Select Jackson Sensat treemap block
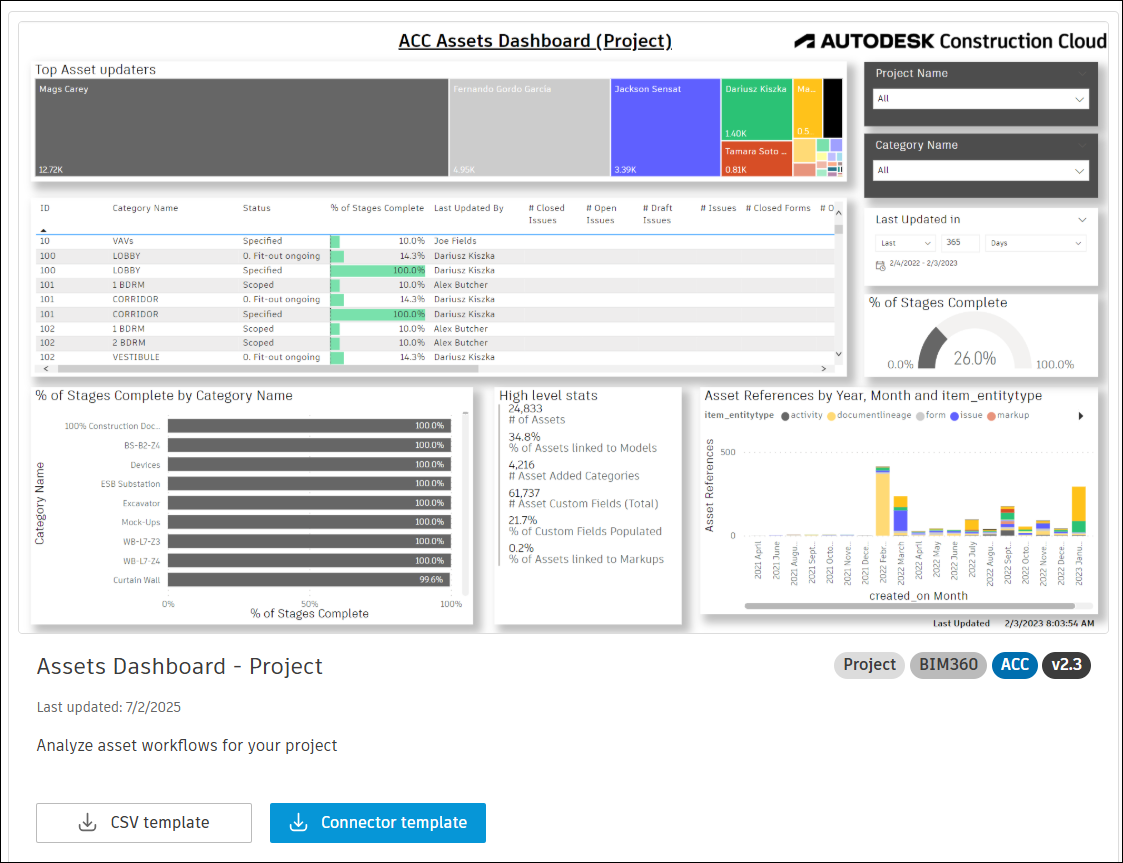1123x863 pixels. (665, 127)
